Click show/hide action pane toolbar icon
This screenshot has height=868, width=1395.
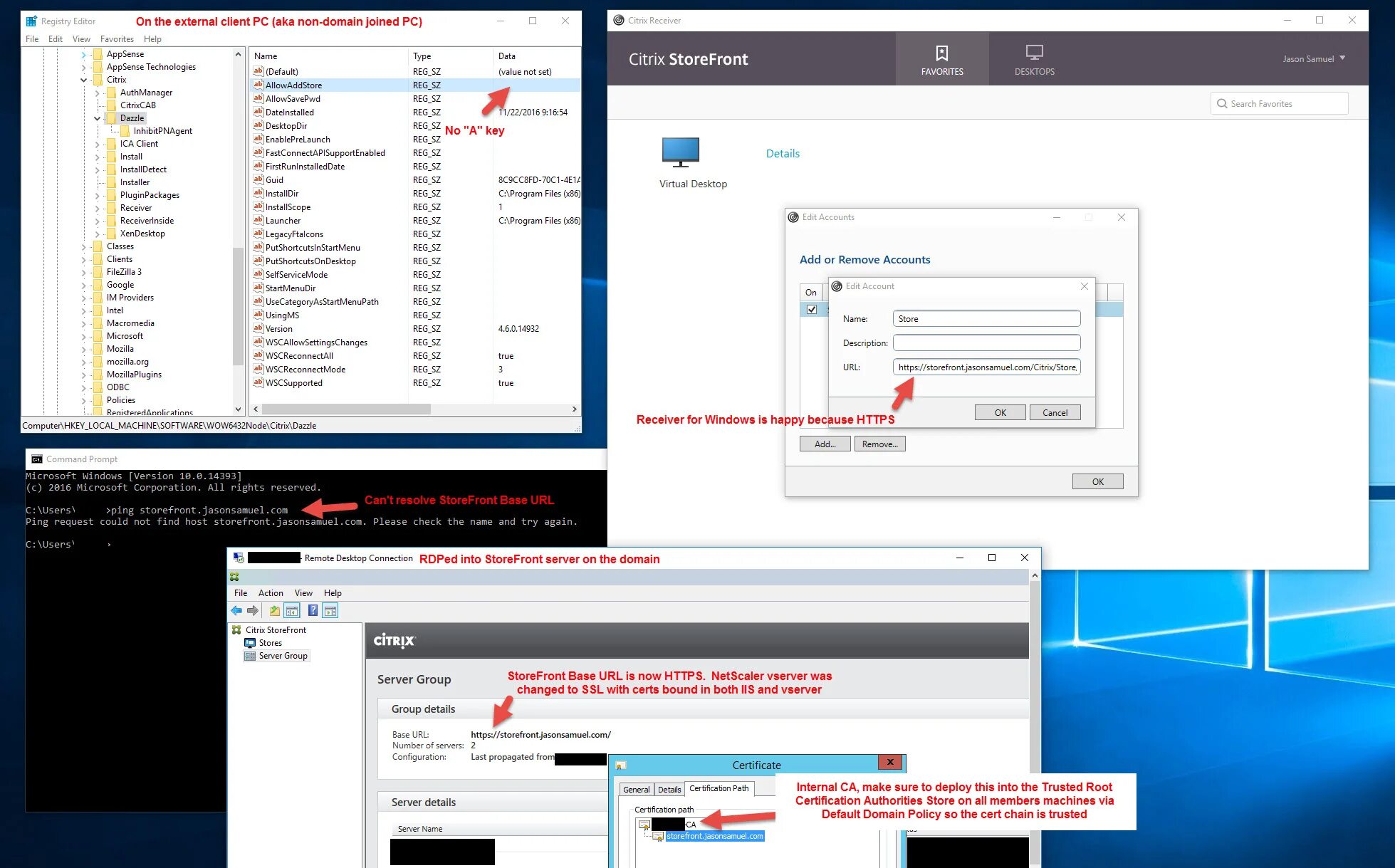click(x=330, y=610)
